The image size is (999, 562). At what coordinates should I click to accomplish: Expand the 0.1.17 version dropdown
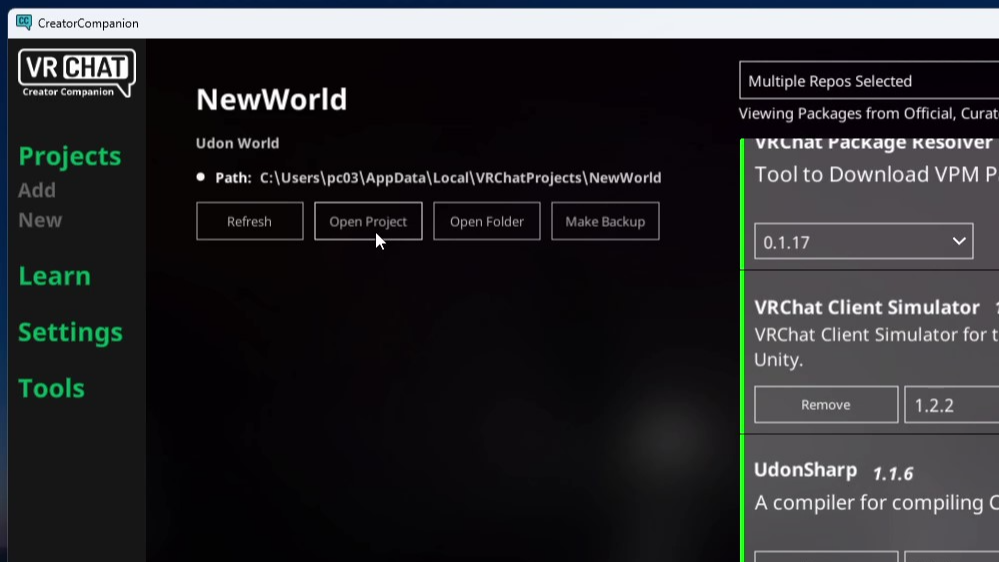(x=864, y=241)
